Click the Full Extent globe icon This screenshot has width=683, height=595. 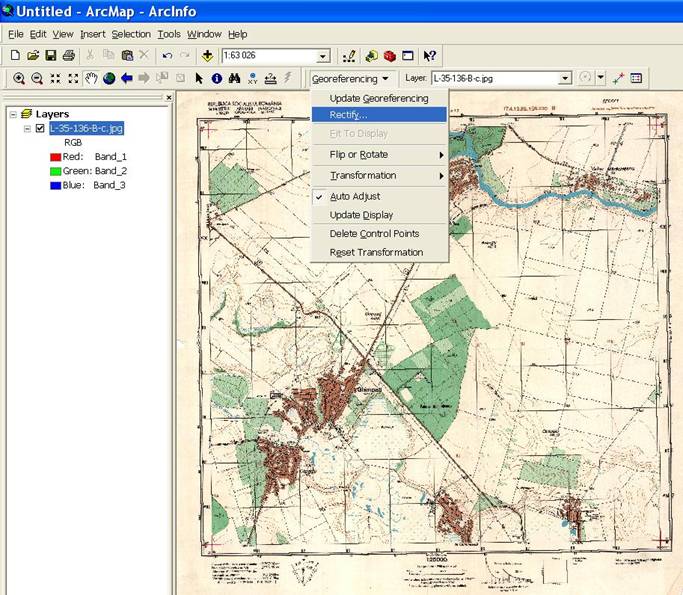coord(109,78)
